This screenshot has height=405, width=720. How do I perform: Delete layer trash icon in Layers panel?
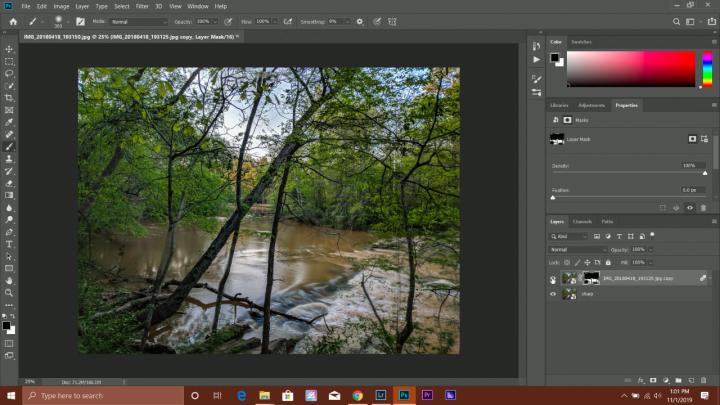pyautogui.click(x=703, y=380)
